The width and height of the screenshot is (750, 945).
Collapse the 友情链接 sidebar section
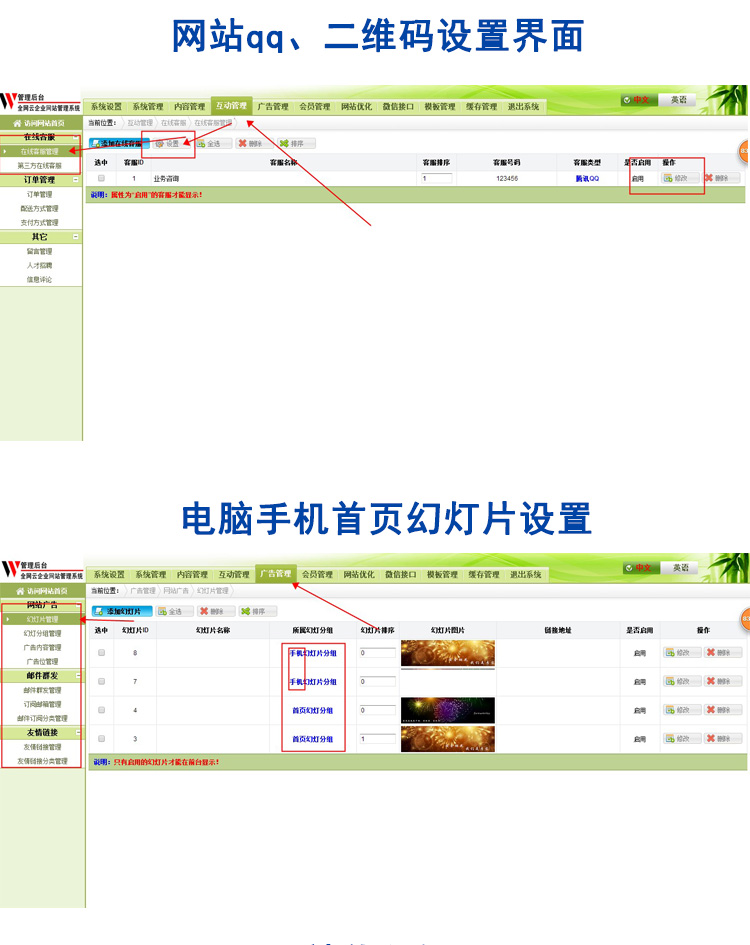pos(78,732)
